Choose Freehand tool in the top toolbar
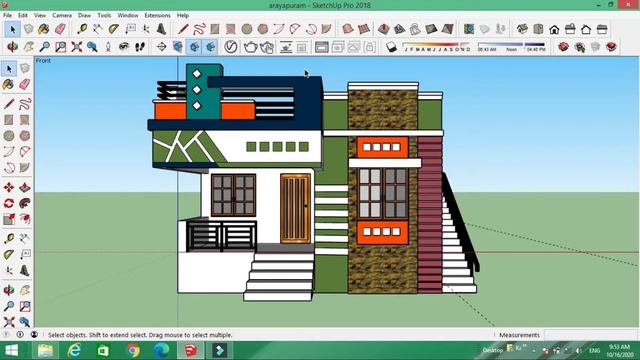 point(199,29)
